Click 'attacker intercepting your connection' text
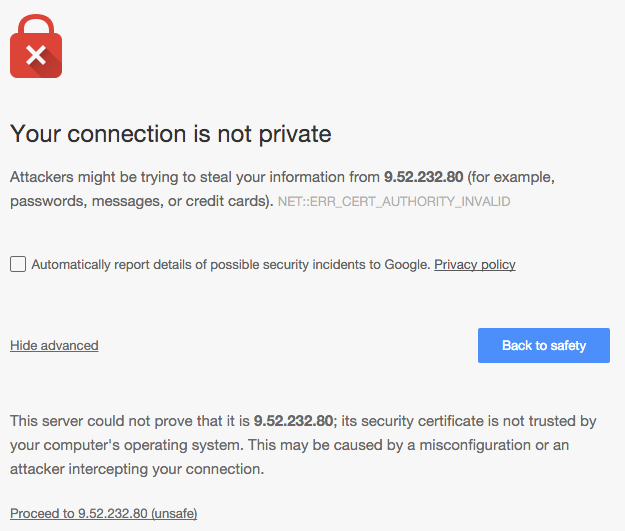The width and height of the screenshot is (625, 531). 137,469
